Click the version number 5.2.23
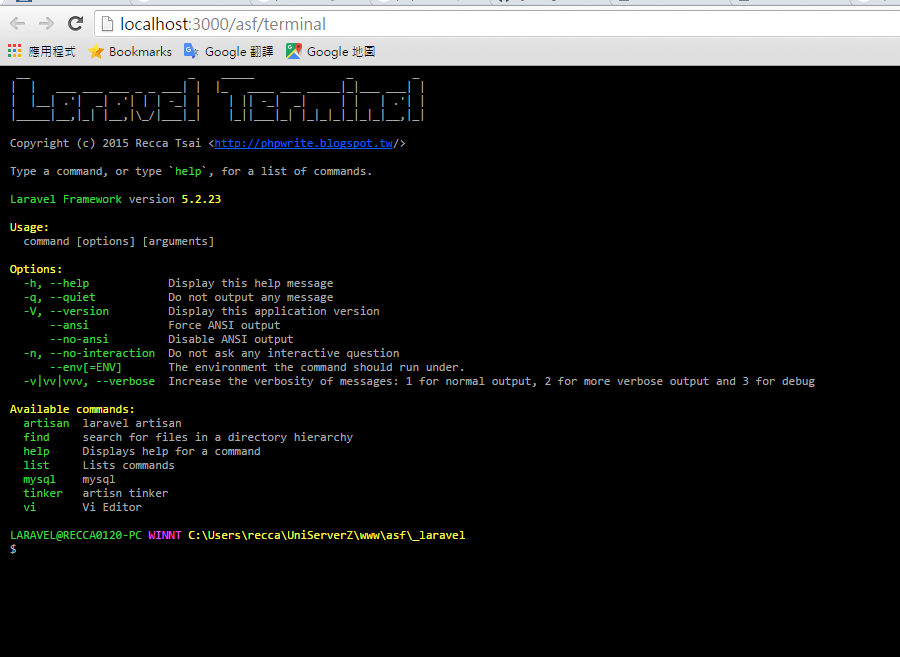The width and height of the screenshot is (900, 657). tap(201, 199)
